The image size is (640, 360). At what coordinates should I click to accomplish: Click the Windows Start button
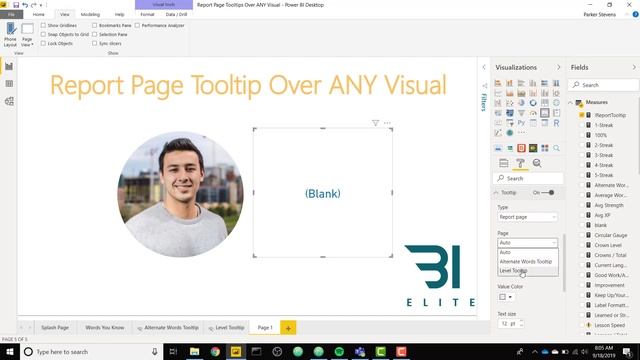[10, 351]
